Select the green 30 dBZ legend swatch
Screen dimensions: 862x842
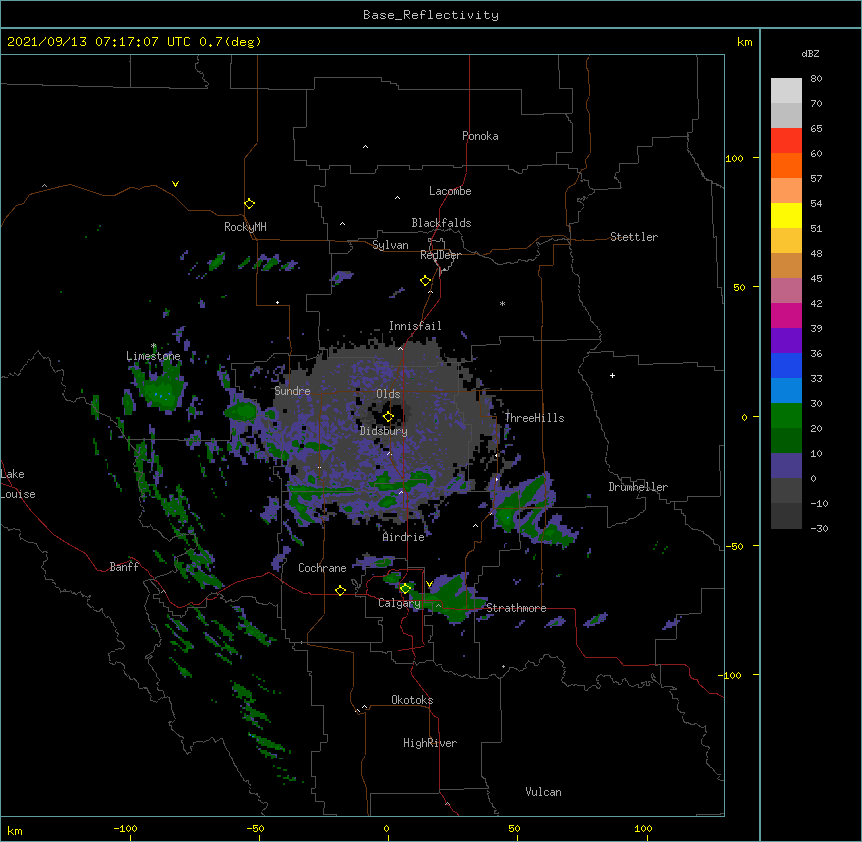click(786, 416)
